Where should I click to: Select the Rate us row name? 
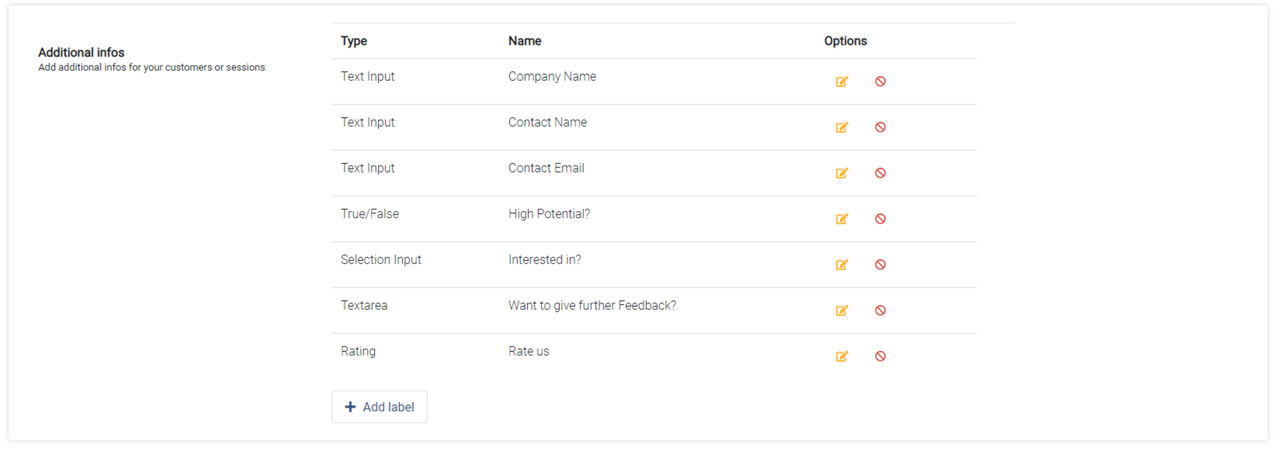click(529, 351)
